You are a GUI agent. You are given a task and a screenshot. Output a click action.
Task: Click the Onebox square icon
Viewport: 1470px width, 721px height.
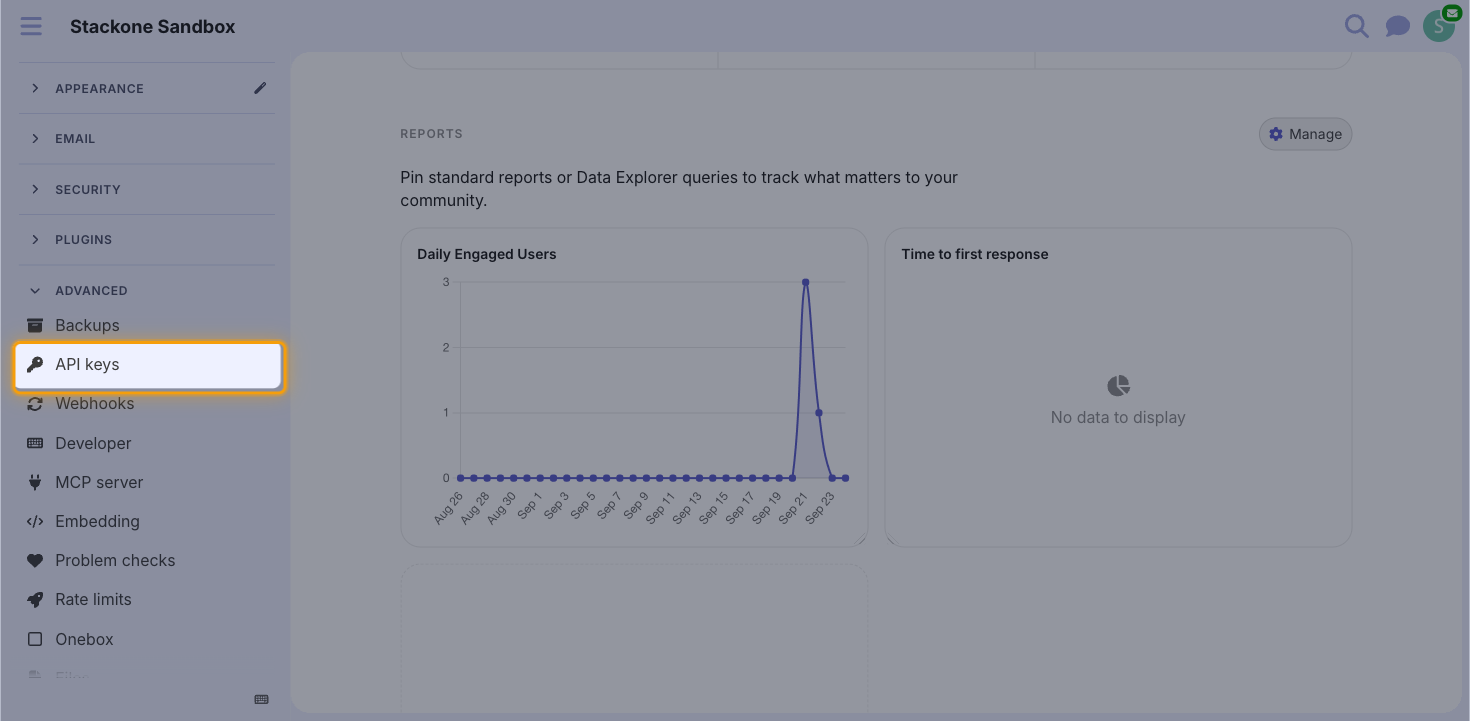tap(35, 639)
